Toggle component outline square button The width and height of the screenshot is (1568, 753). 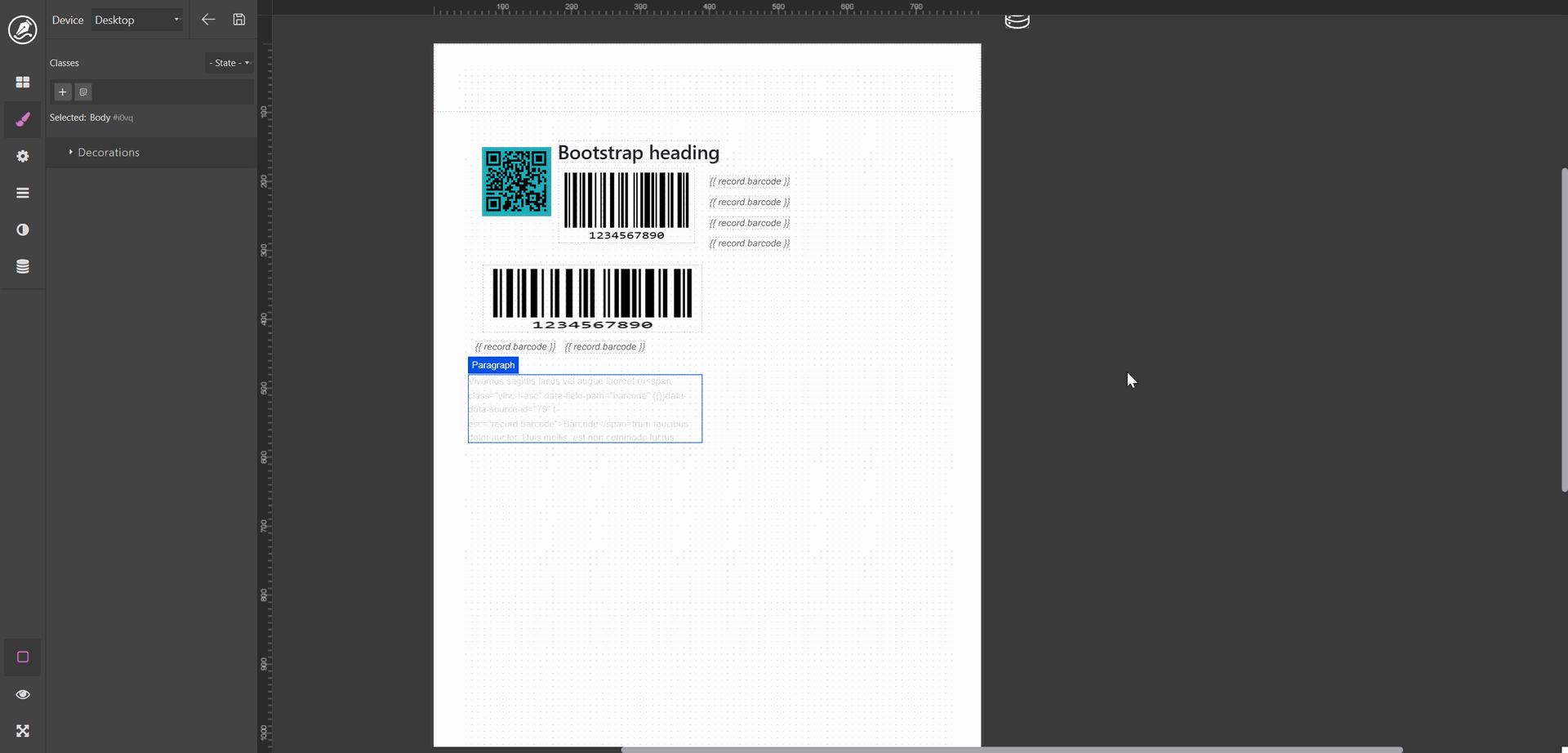(23, 657)
